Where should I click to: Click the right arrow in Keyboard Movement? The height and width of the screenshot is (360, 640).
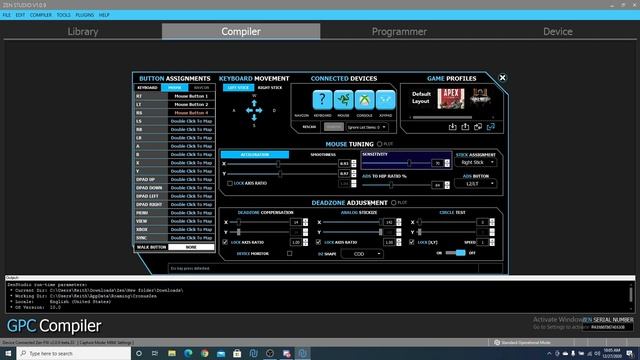tap(259, 111)
